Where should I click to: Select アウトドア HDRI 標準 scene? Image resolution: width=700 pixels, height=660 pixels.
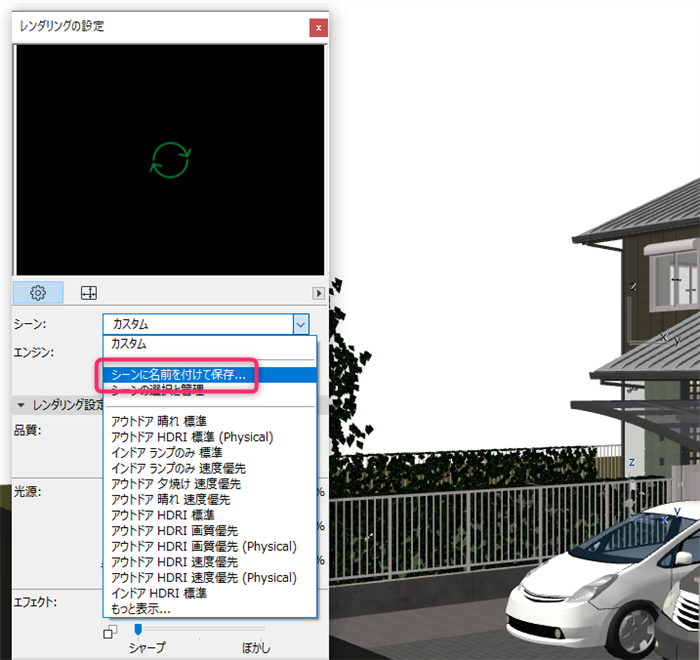click(210, 515)
